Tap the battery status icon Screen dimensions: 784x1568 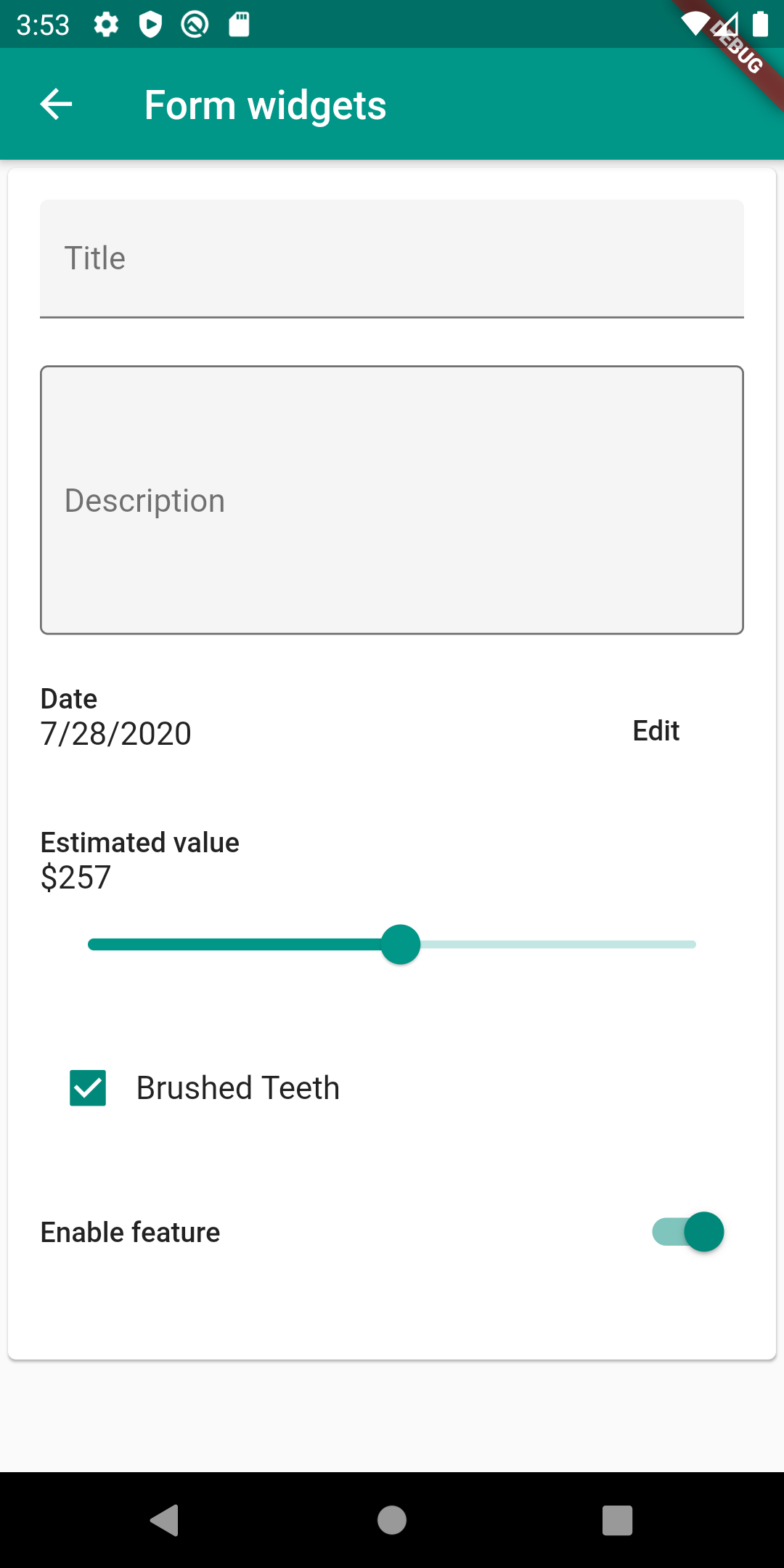[x=760, y=25]
